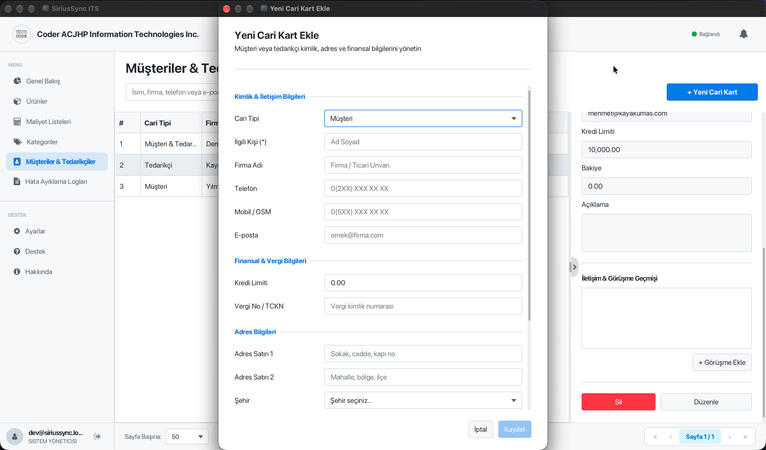Screen dimensions: 766x450
Task: Click the customer search box
Action: point(172,92)
